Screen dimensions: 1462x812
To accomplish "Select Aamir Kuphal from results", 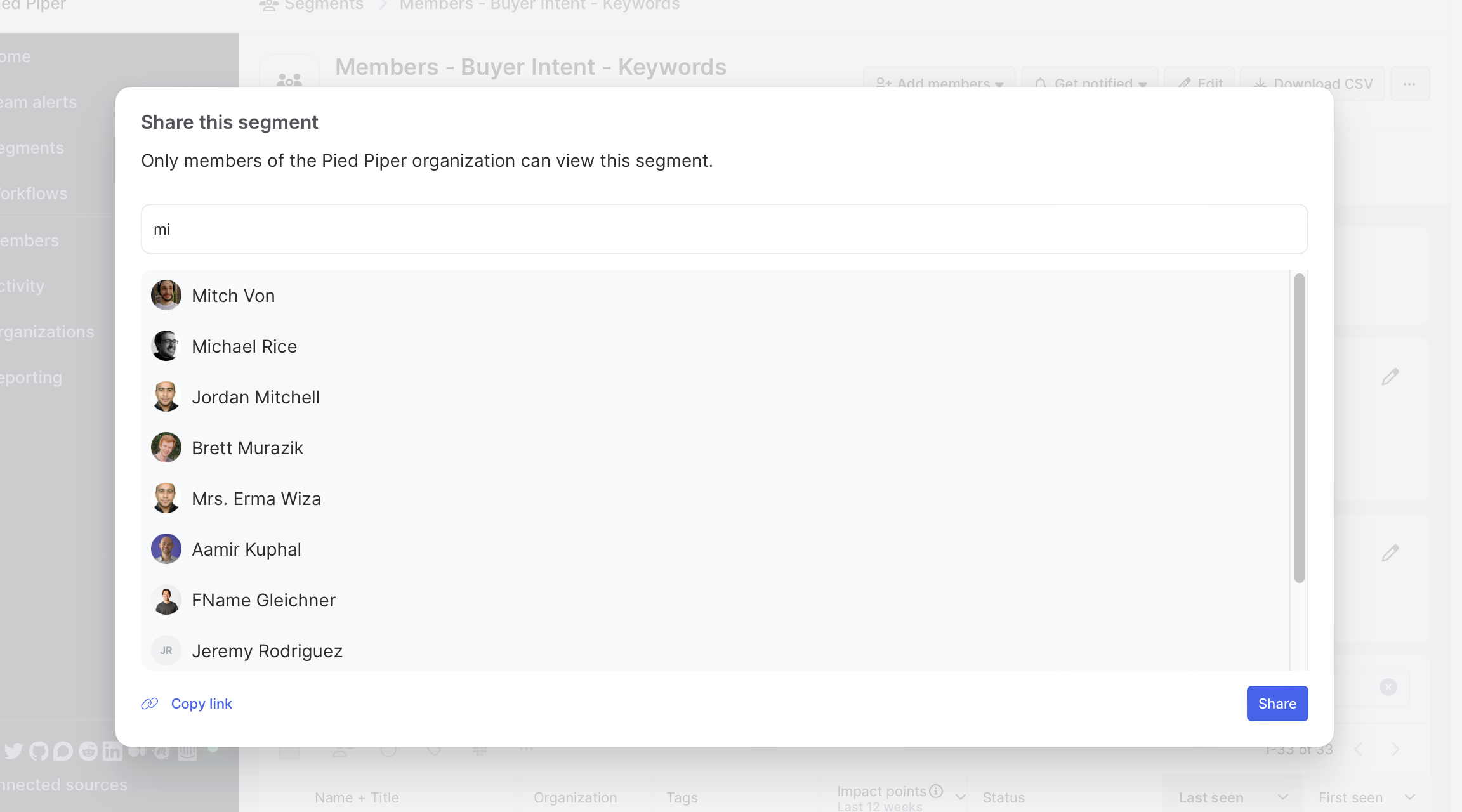I will (246, 549).
